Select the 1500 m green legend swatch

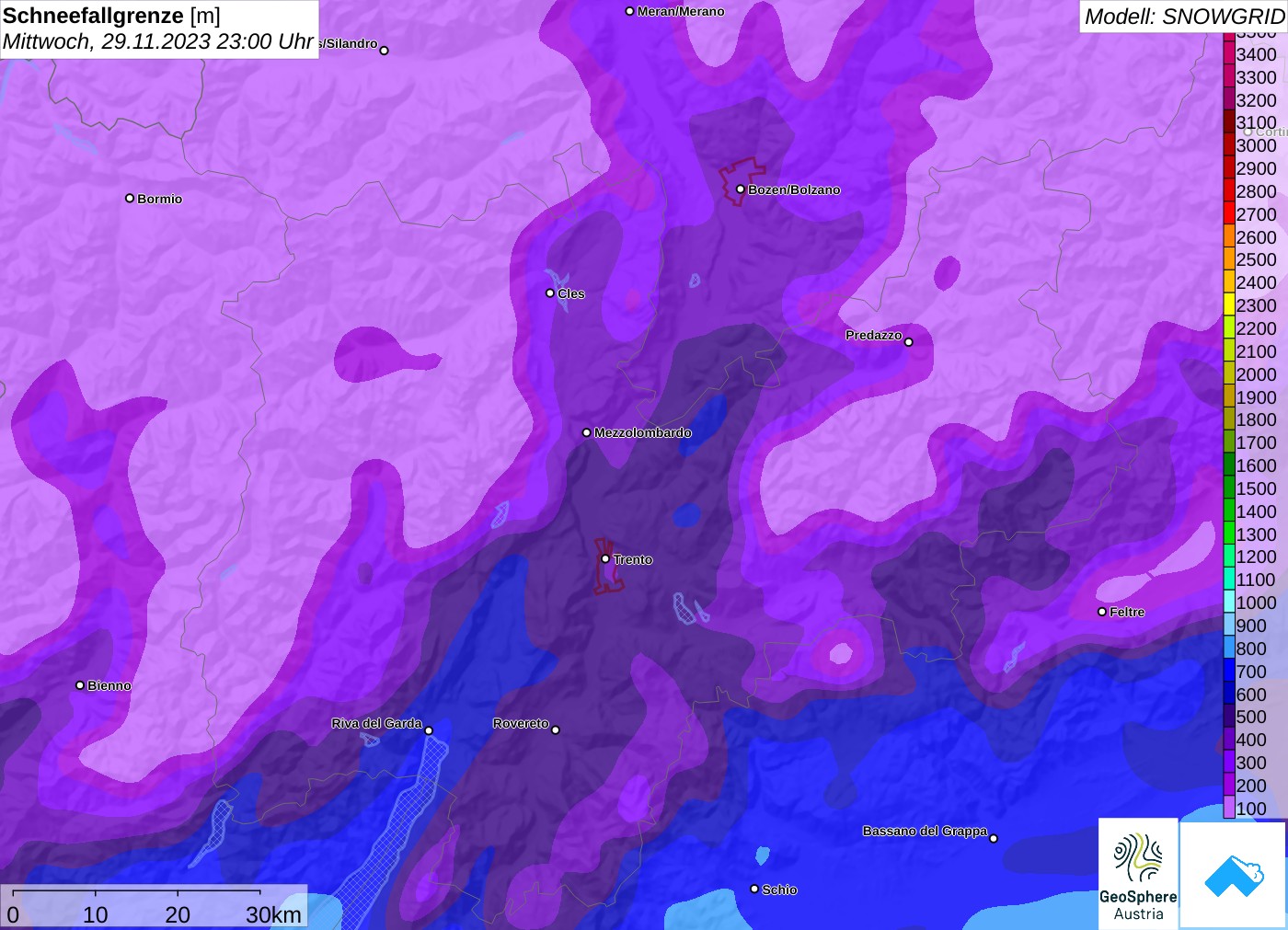[1229, 488]
